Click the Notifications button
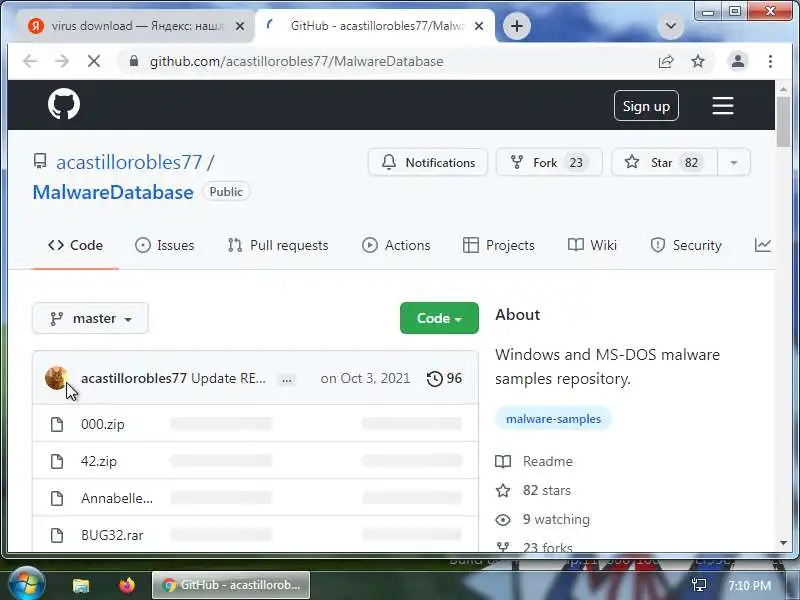This screenshot has width=800, height=600. point(428,162)
